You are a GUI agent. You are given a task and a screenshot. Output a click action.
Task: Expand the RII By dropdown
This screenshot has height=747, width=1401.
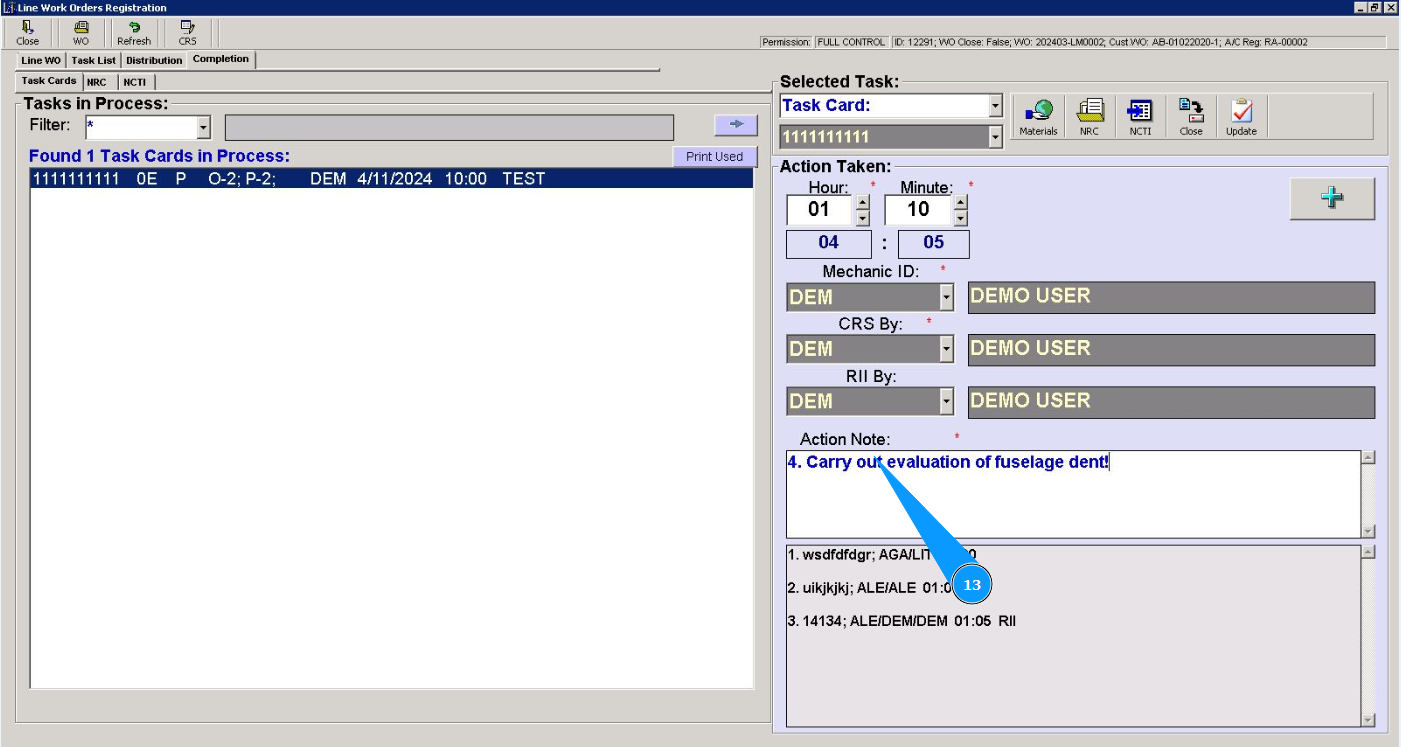pyautogui.click(x=946, y=401)
